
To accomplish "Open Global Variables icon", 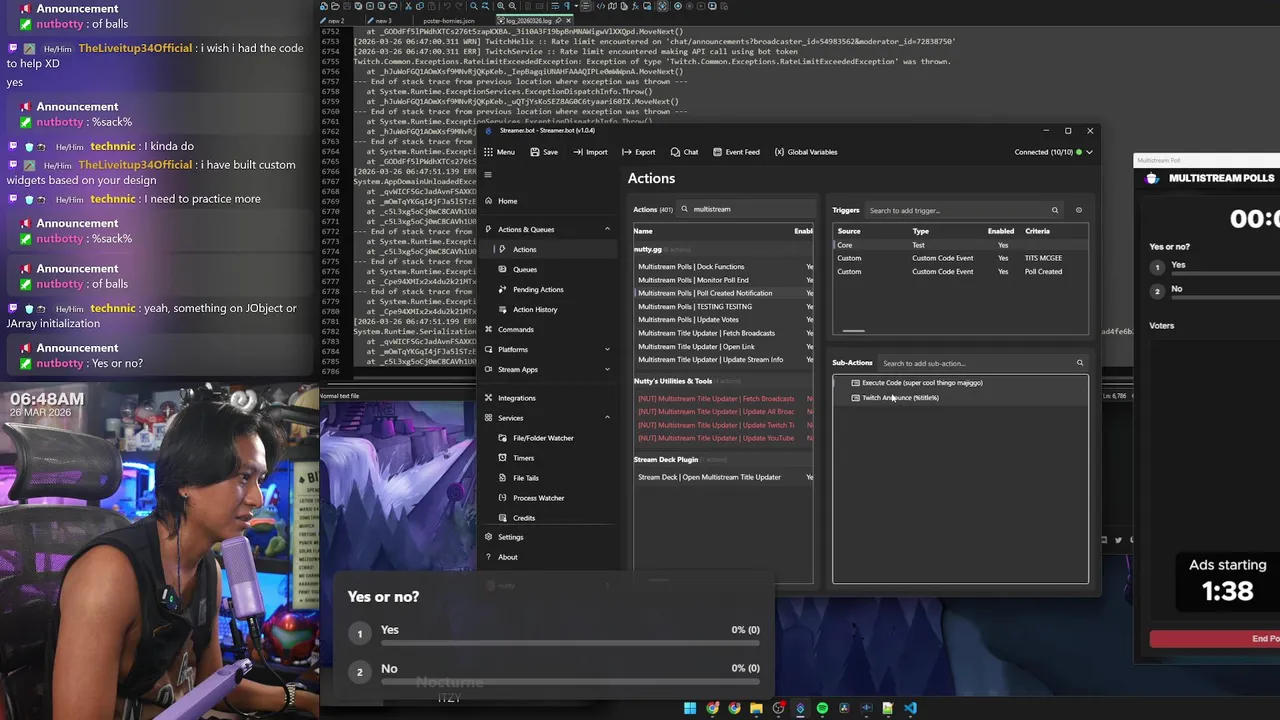I will click(x=779, y=152).
